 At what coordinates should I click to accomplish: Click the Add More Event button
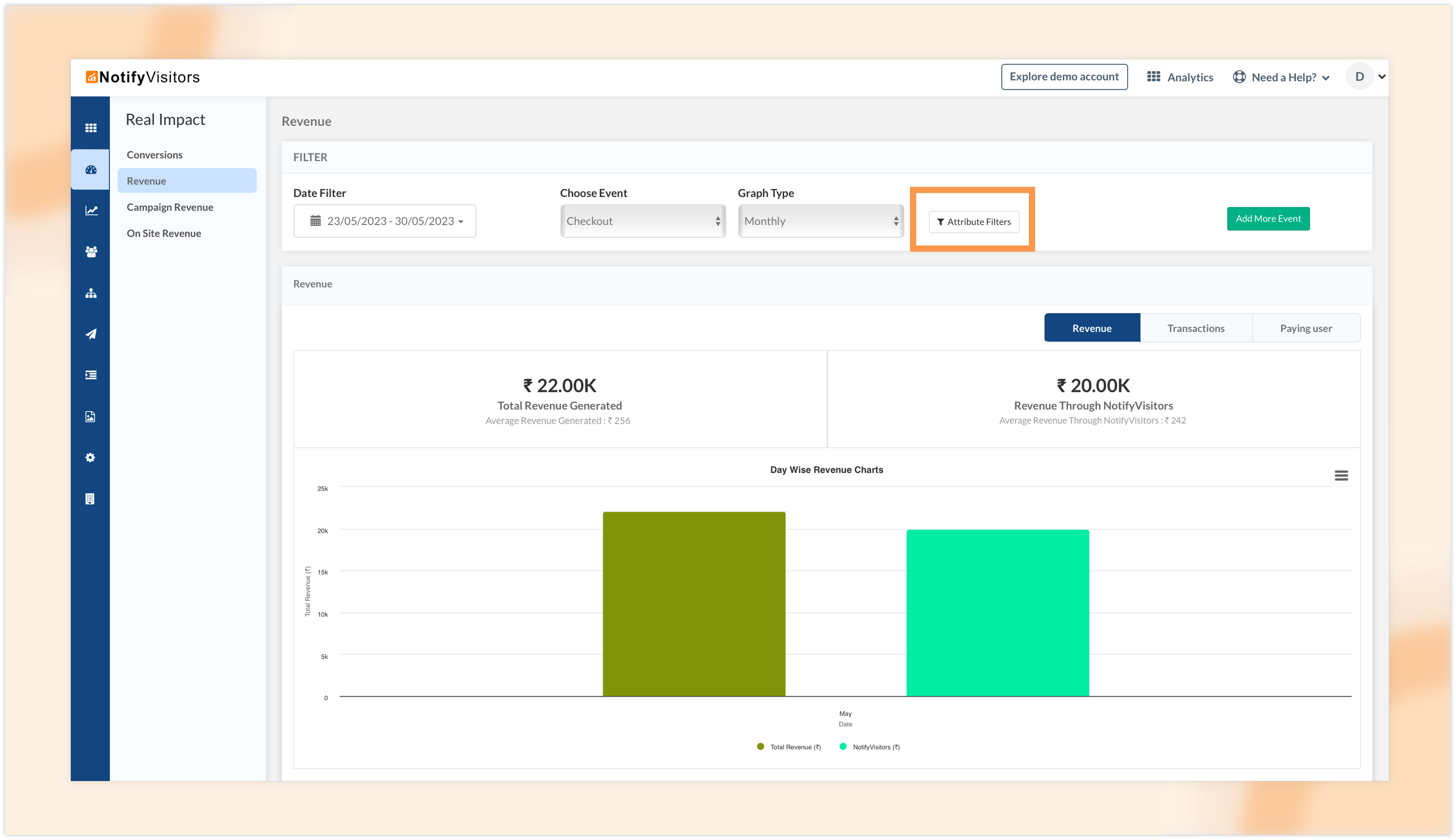[x=1268, y=219]
